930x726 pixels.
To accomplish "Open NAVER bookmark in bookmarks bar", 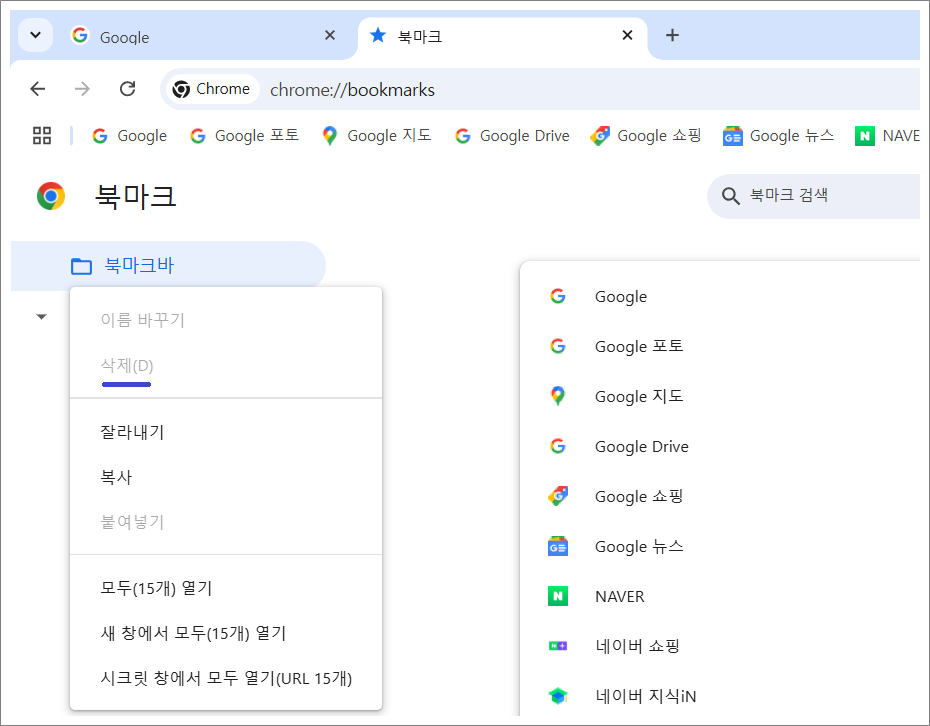I will 887,136.
